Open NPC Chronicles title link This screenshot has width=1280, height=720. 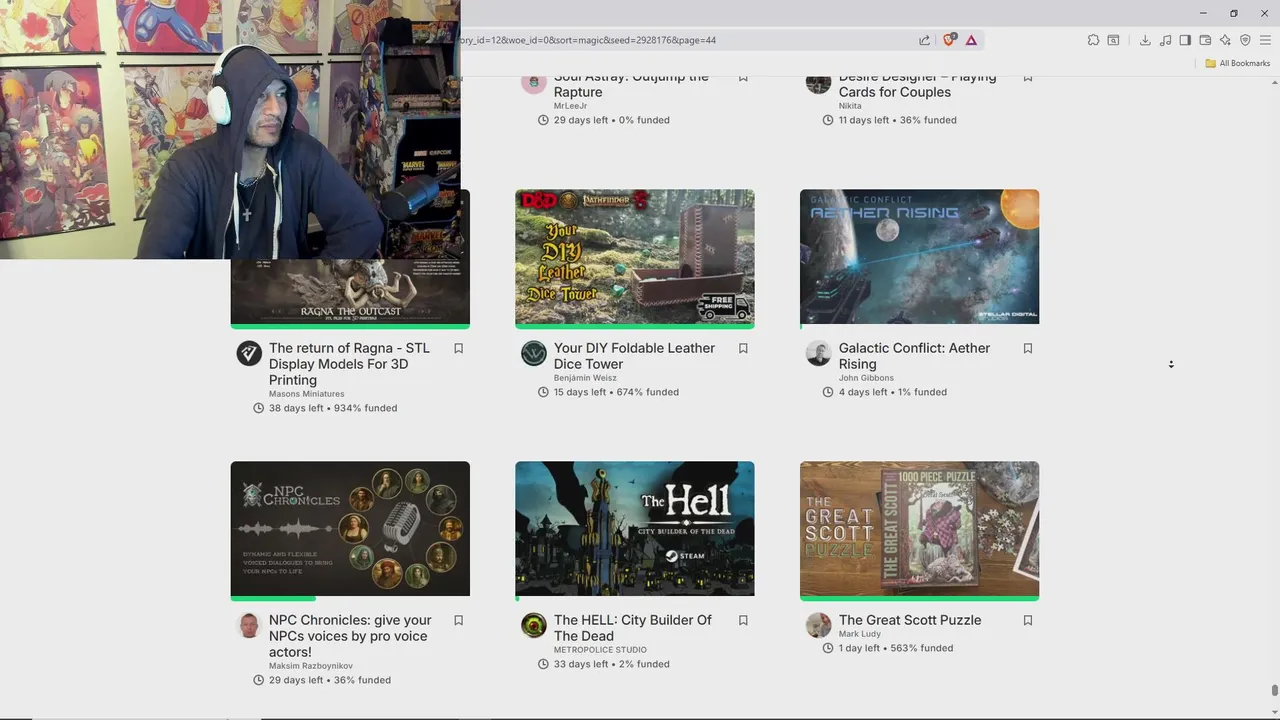click(x=350, y=636)
